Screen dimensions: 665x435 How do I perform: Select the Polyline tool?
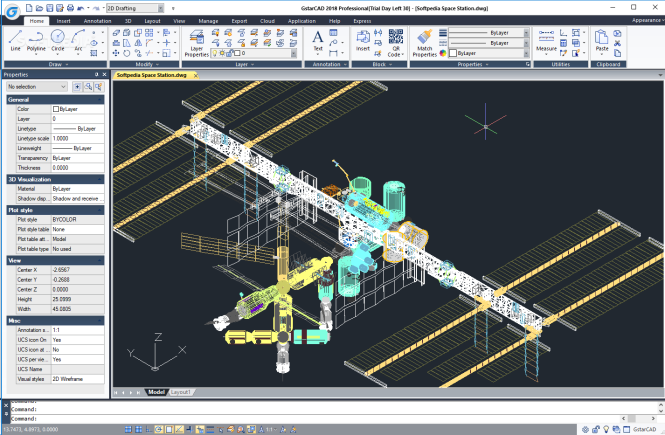pos(38,40)
